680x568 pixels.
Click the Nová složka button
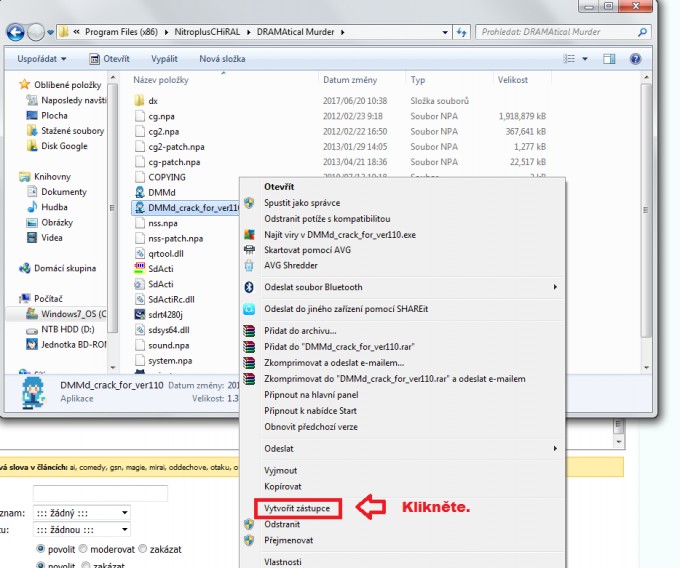pyautogui.click(x=222, y=59)
